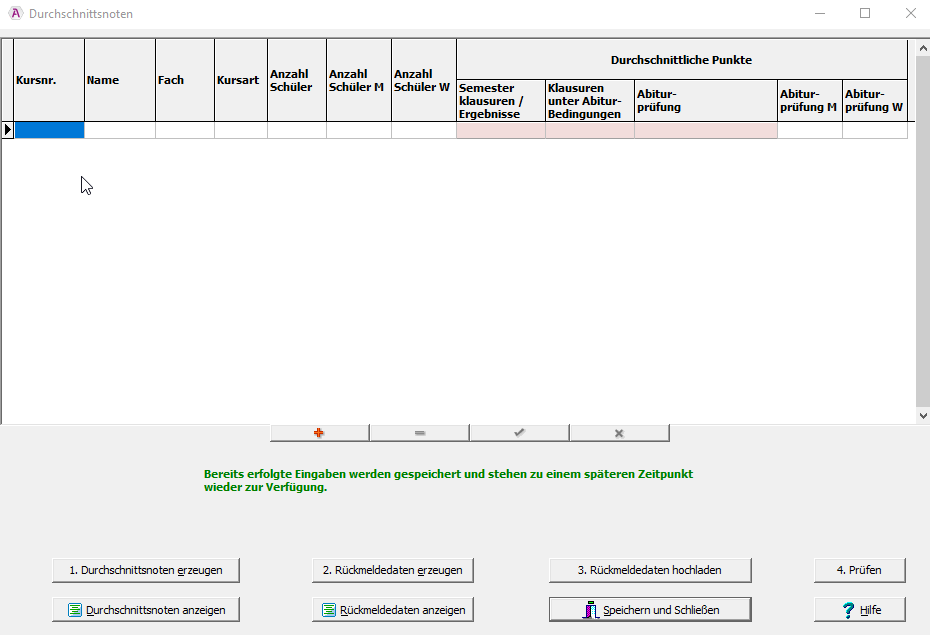
Task: Cancel the edit with the X icon
Action: [x=619, y=433]
